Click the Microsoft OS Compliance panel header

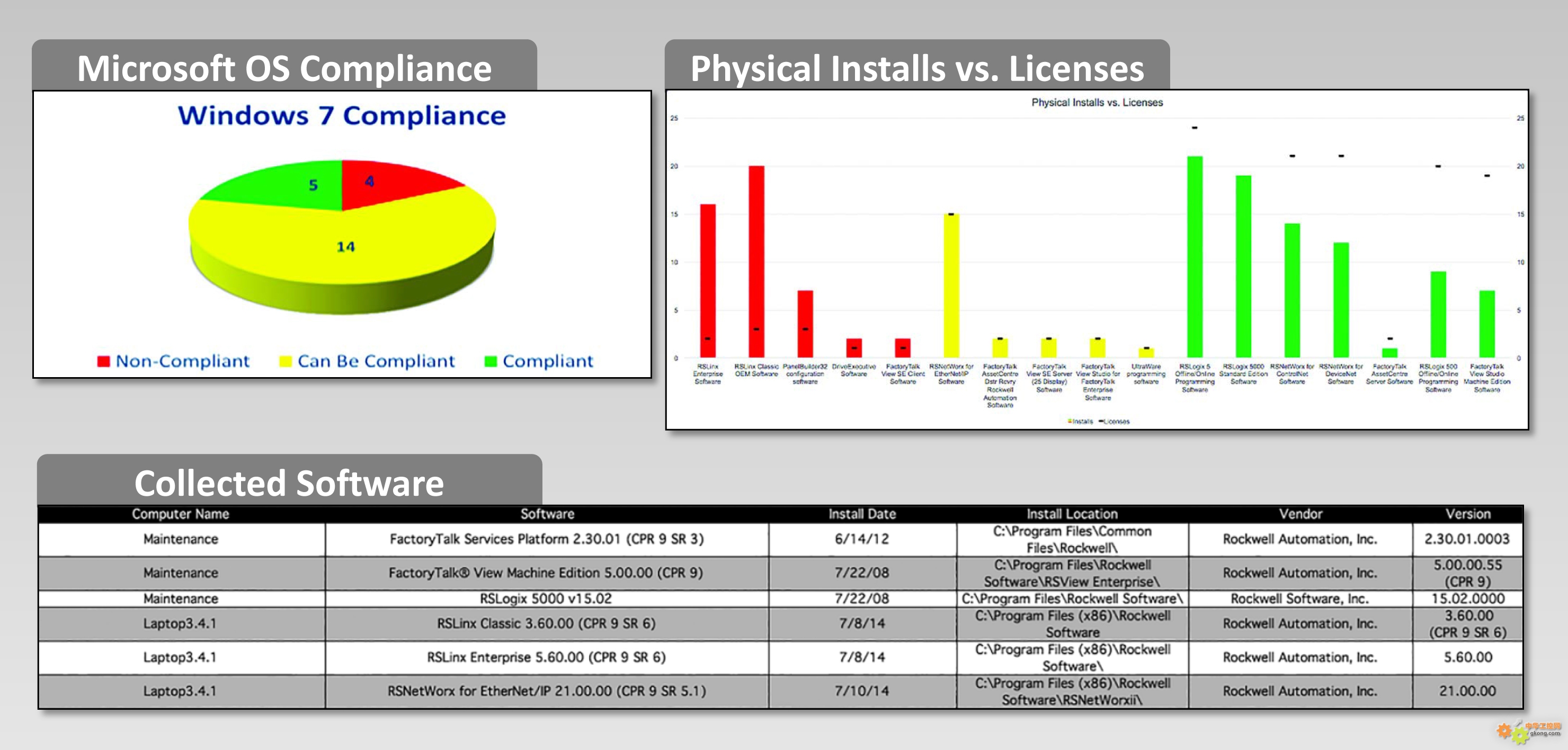coord(284,66)
